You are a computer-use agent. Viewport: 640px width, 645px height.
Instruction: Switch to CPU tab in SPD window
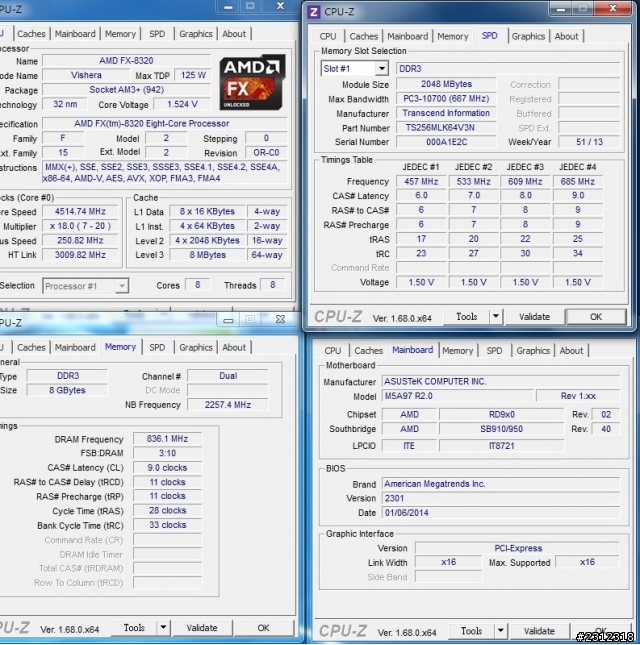coord(328,36)
